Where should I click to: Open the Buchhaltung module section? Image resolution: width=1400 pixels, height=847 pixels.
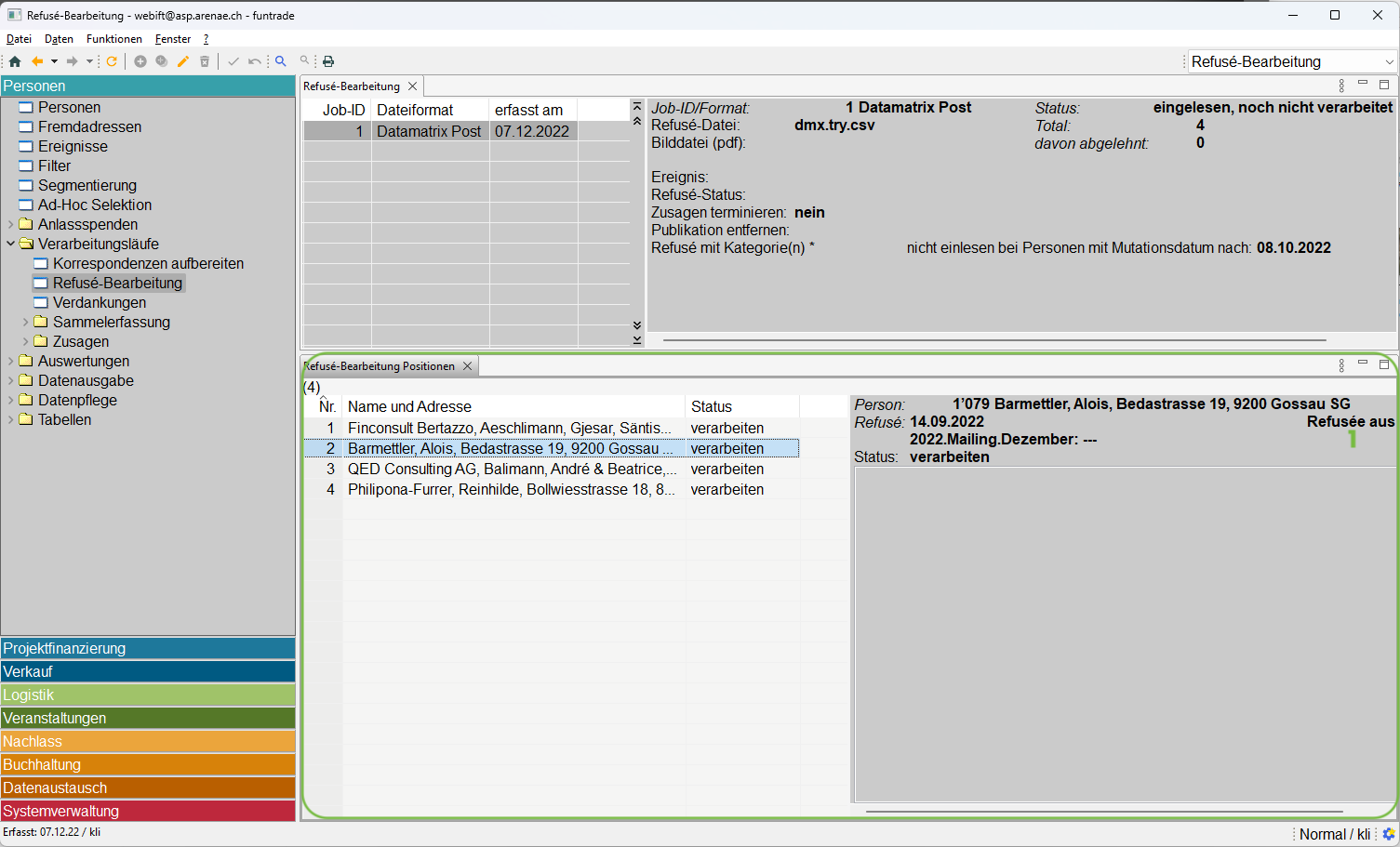click(x=148, y=764)
